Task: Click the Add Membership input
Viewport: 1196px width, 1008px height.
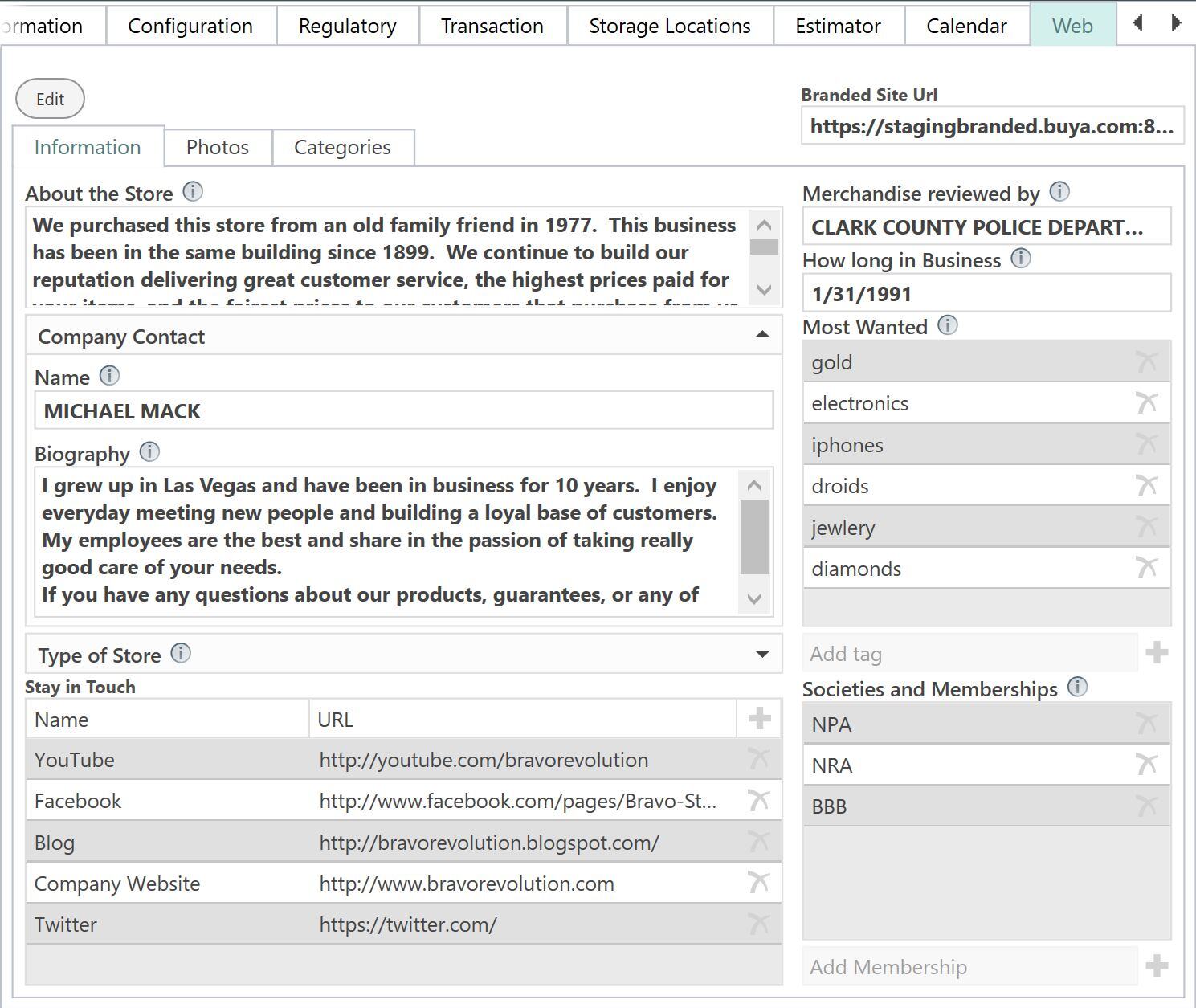Action: pyautogui.click(x=969, y=966)
